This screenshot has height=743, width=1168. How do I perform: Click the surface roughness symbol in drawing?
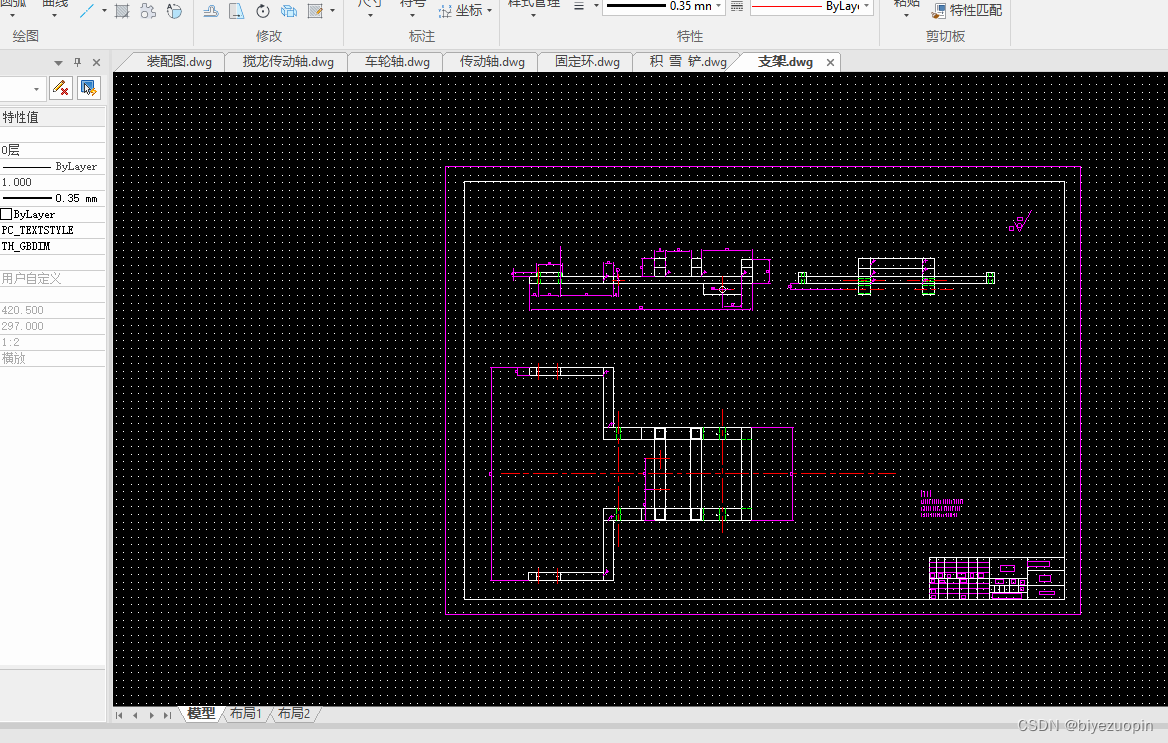[x=1021, y=221]
